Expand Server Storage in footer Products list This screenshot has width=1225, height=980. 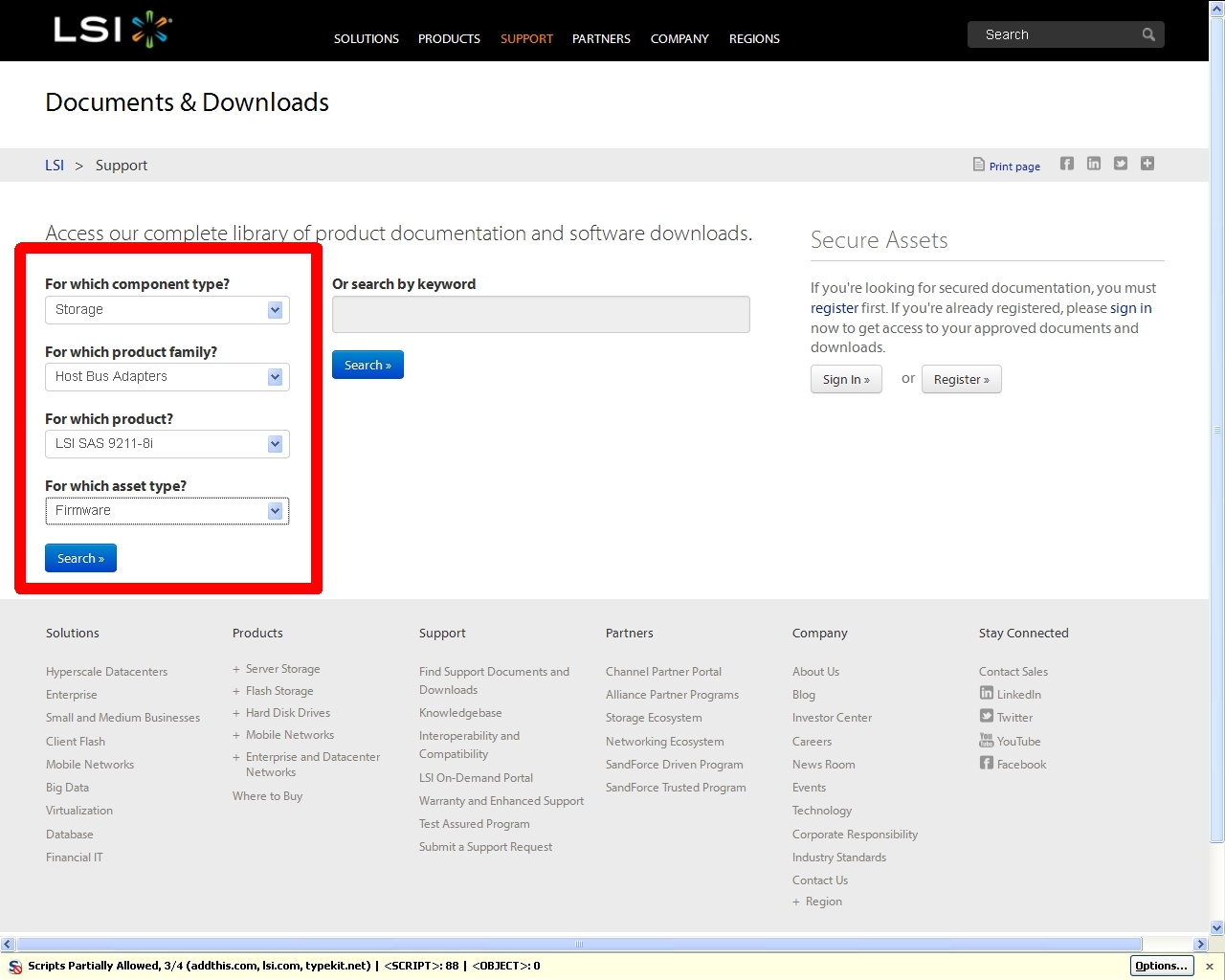pyautogui.click(x=236, y=669)
